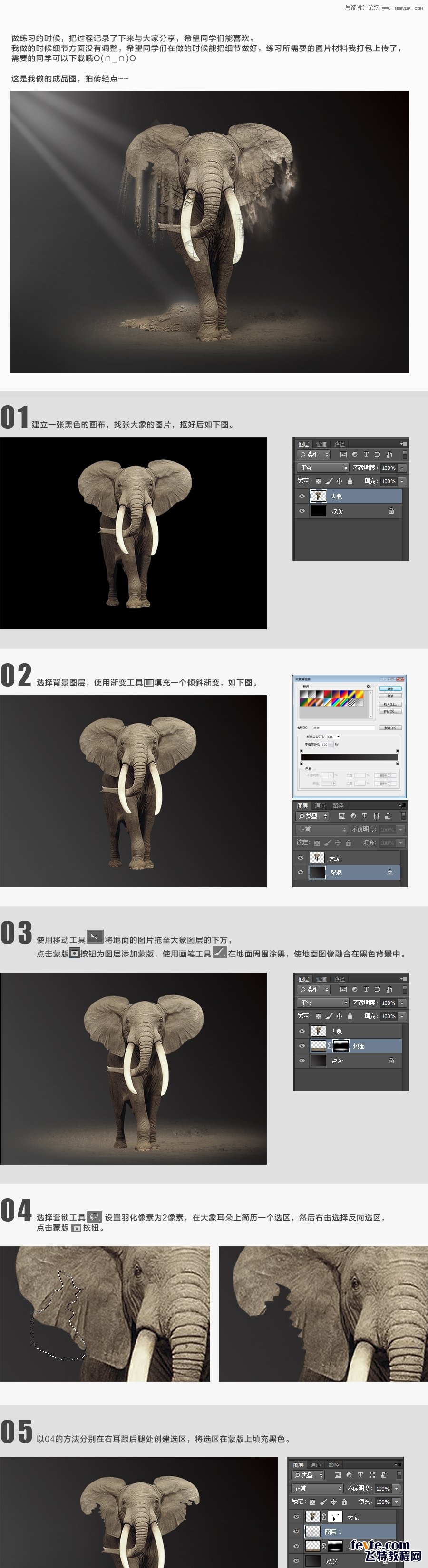Click text layer filter icon in step 01 panel
This screenshot has width=428, height=1568.
coord(366,454)
